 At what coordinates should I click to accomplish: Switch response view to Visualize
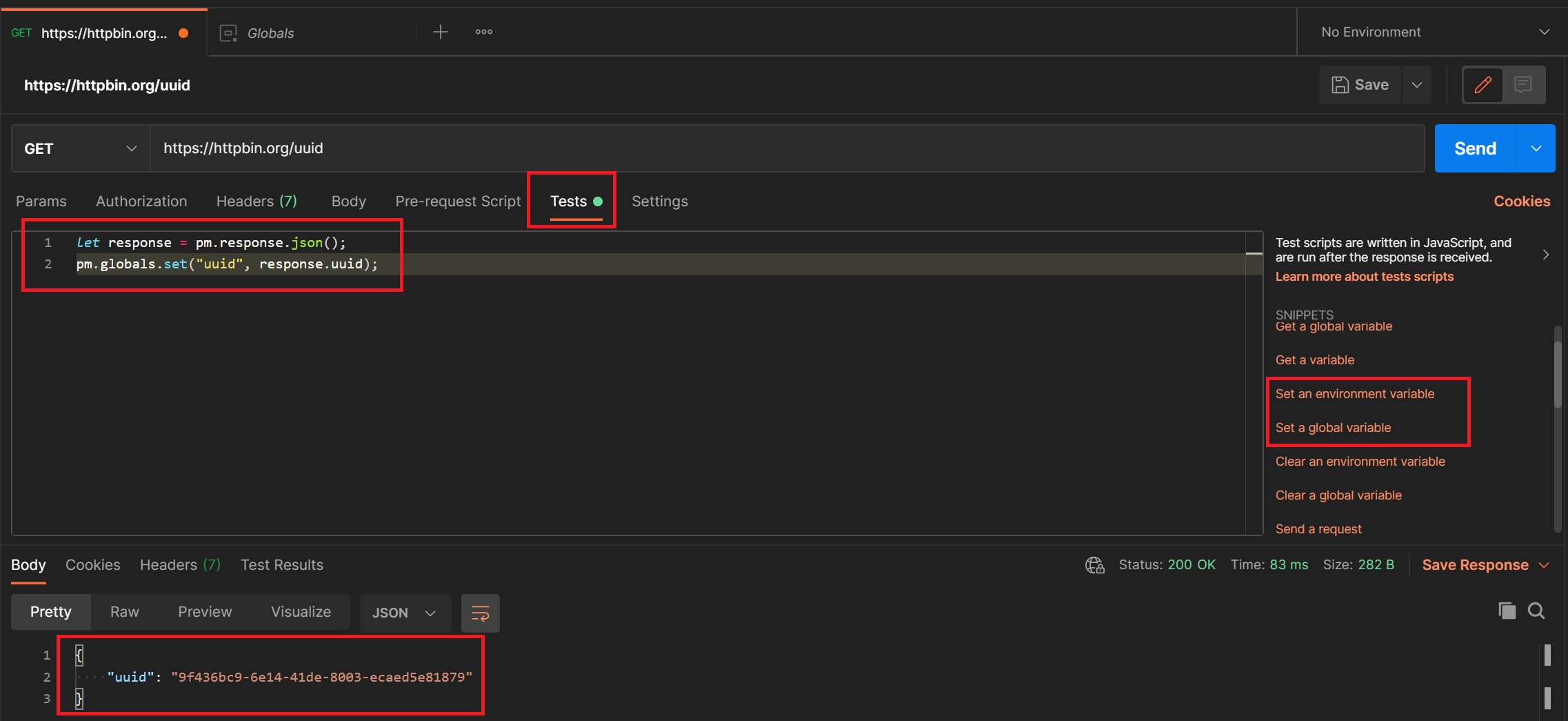pyautogui.click(x=301, y=612)
